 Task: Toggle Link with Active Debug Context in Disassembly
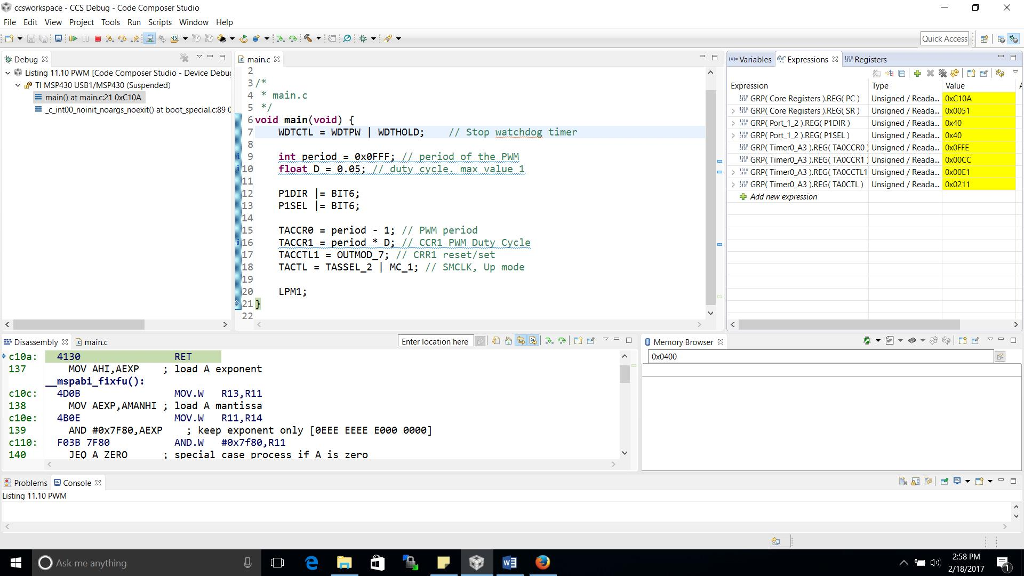(521, 341)
